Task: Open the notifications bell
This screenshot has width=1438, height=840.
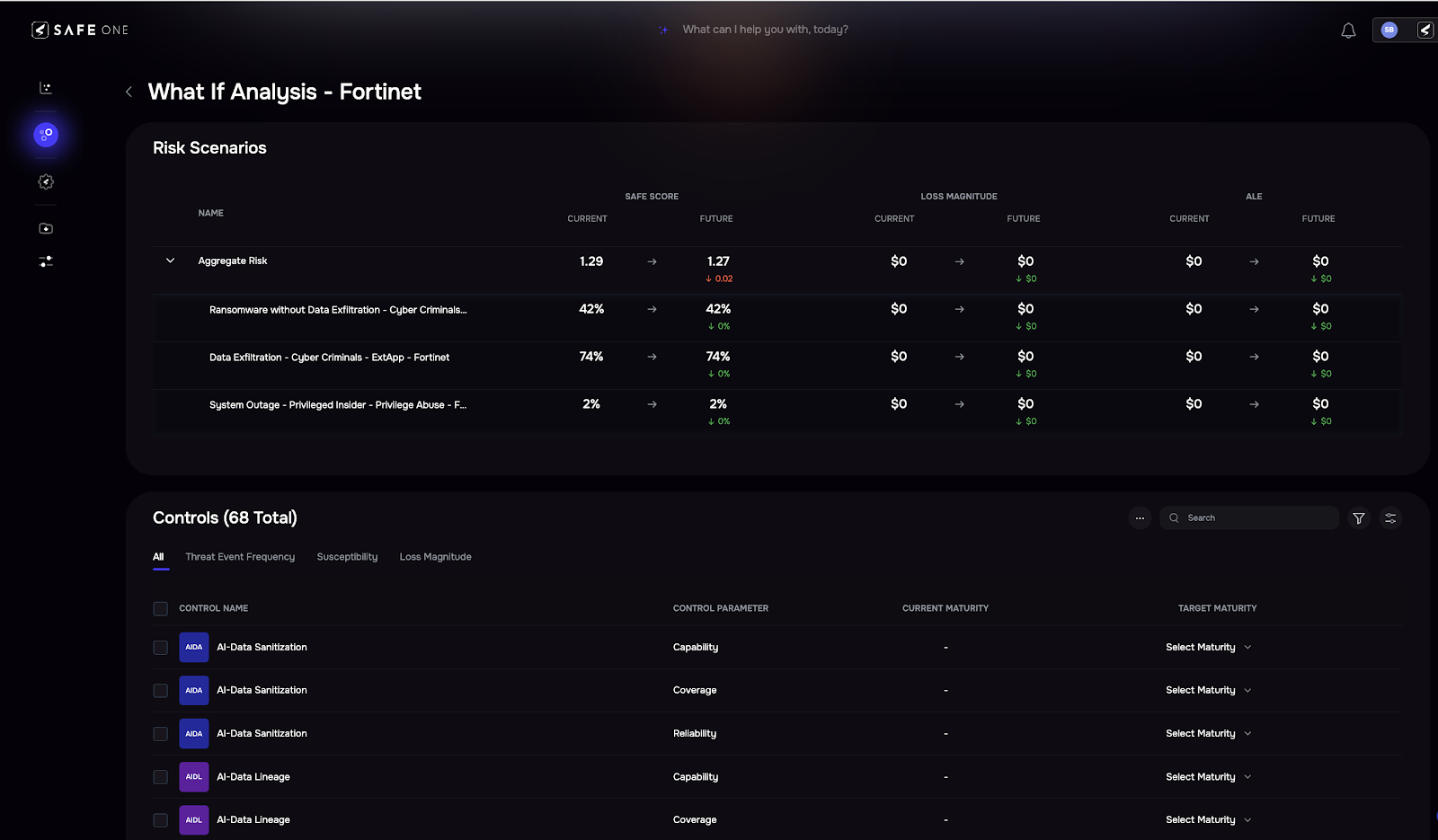Action: coord(1348,31)
